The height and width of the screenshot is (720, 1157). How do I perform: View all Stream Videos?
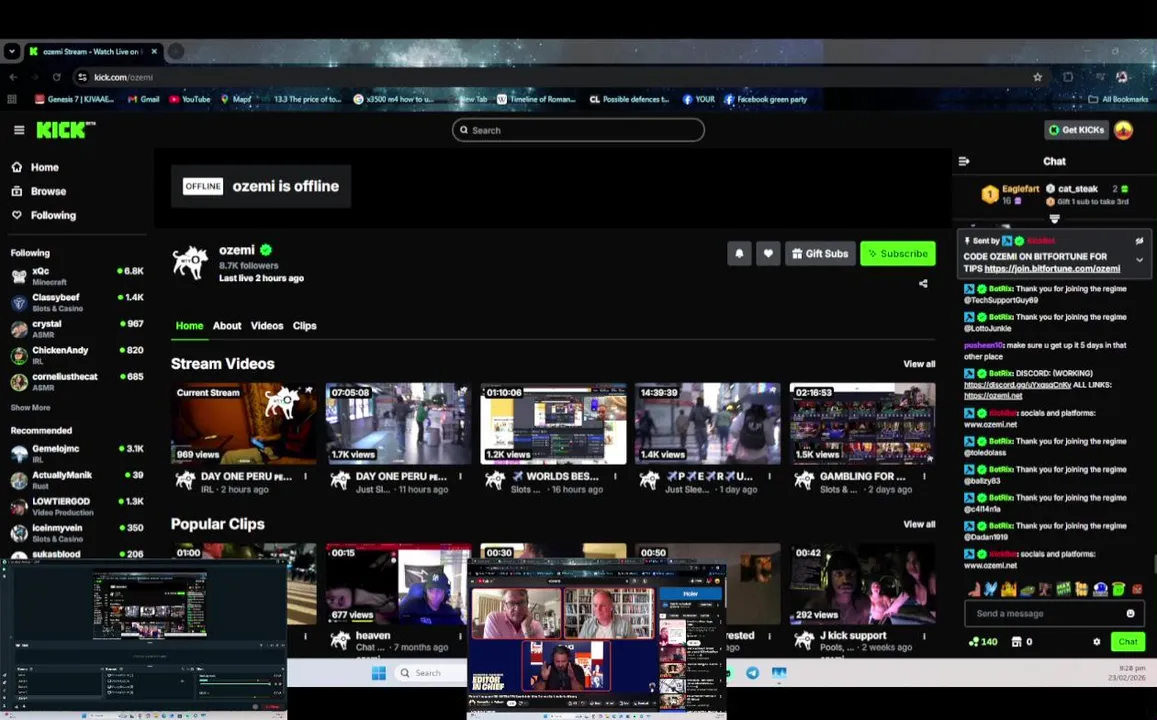click(919, 364)
